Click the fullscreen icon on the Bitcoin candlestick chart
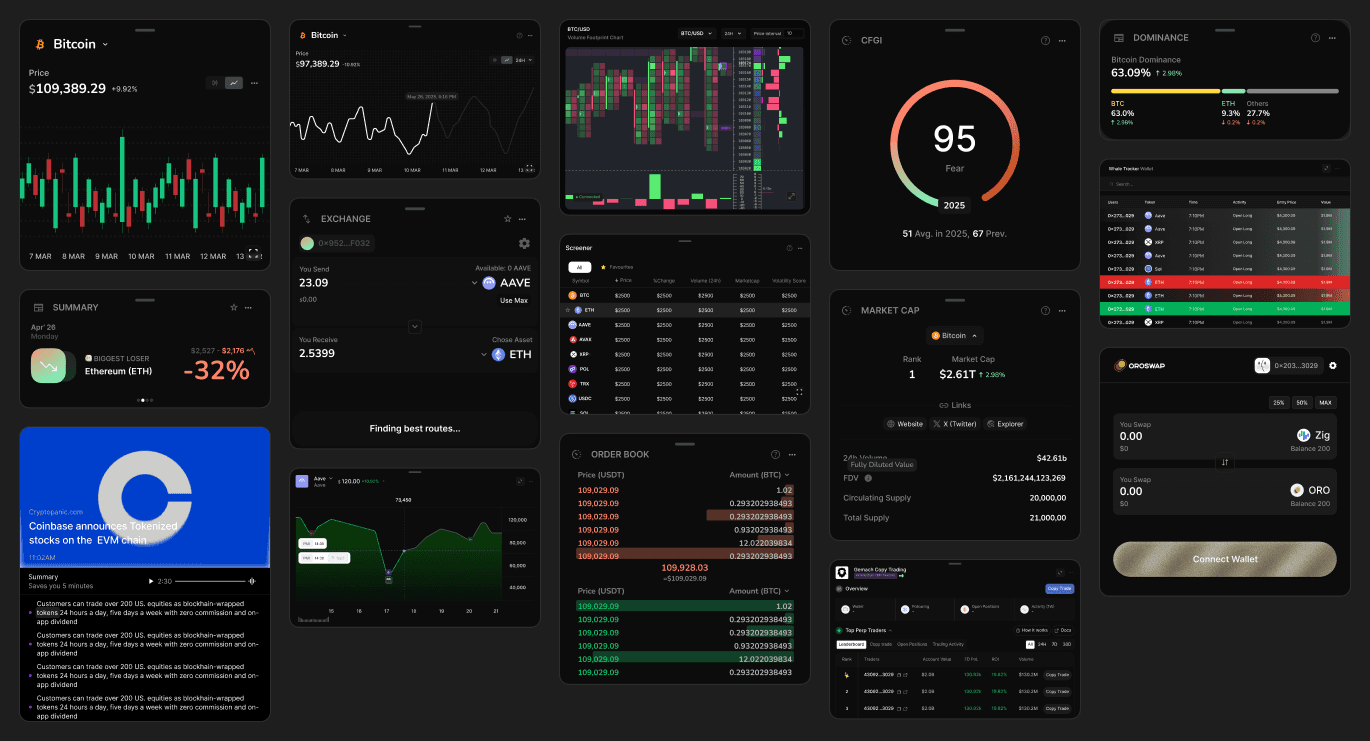Screen dimensions: 1370x741 click(x=253, y=254)
